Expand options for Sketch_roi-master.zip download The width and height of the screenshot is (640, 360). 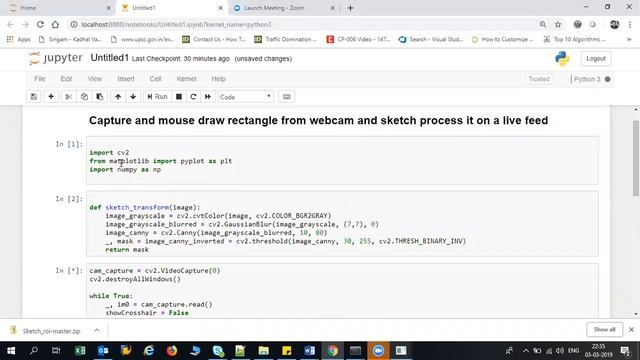(97, 330)
